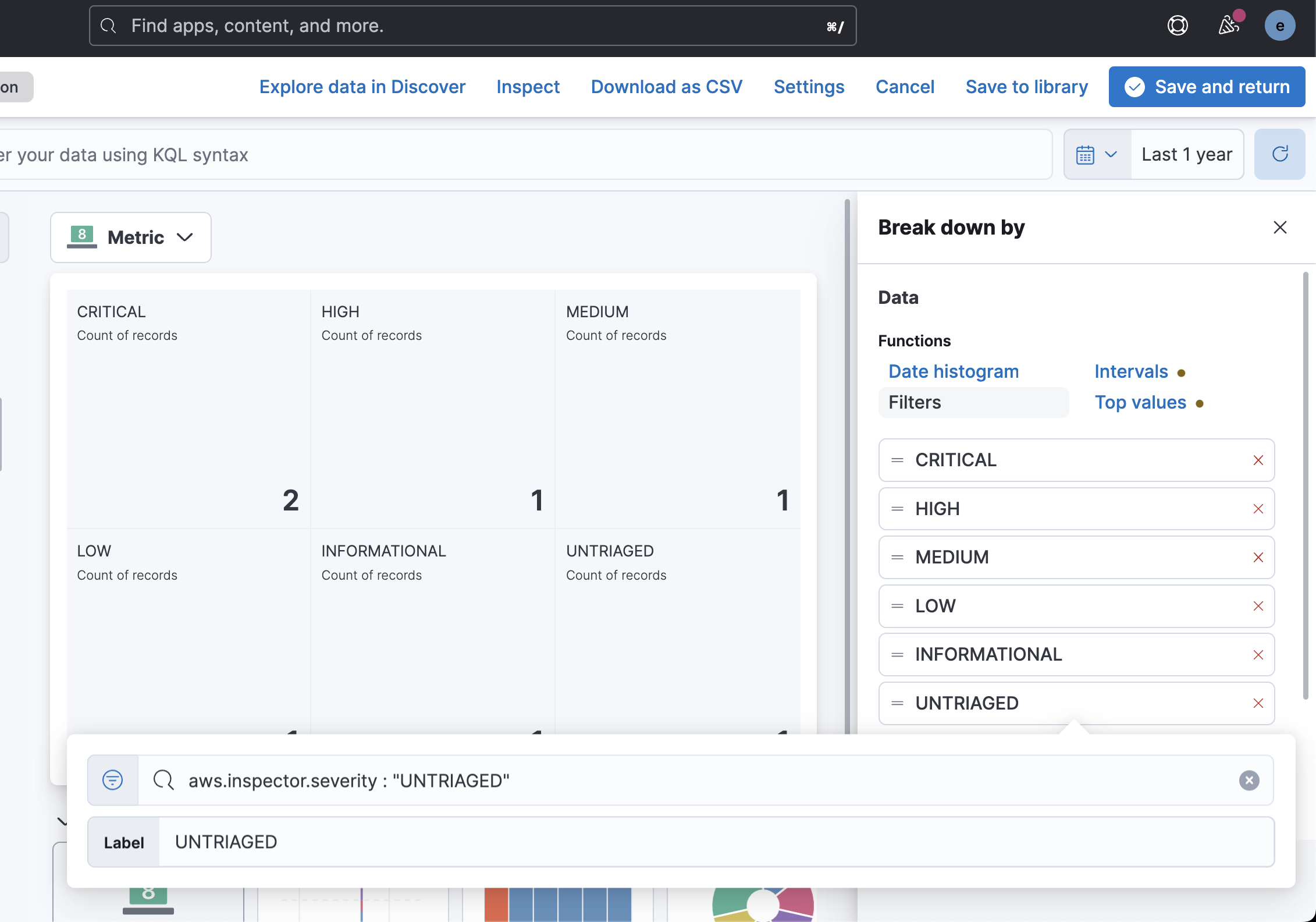Click the Label UNTRIAGED text field
Screen dimensions: 1316x922
[x=716, y=842]
